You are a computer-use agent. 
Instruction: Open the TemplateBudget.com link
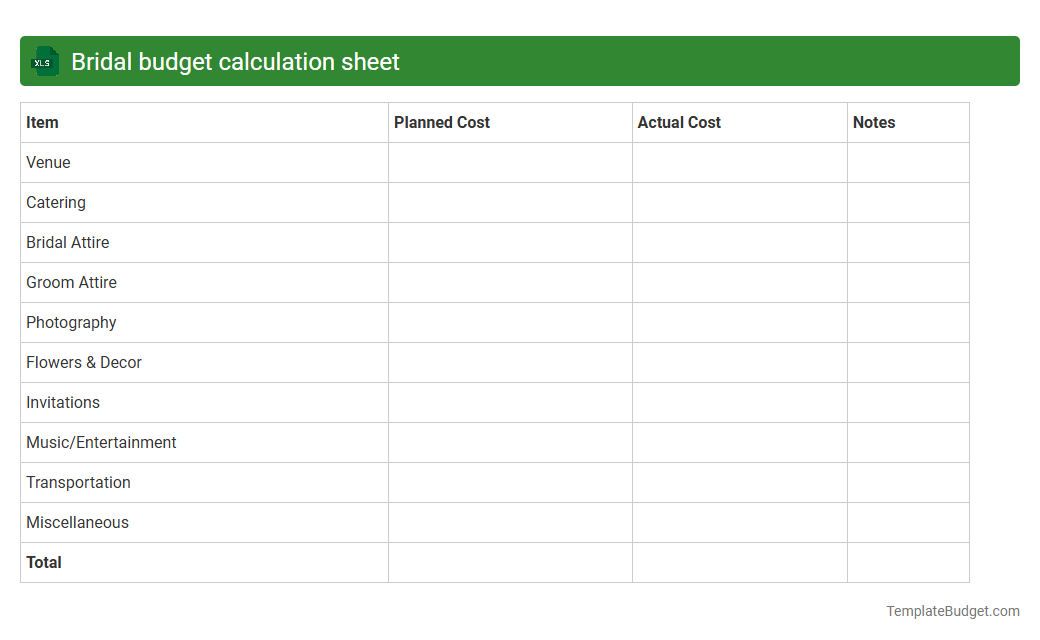(x=952, y=609)
